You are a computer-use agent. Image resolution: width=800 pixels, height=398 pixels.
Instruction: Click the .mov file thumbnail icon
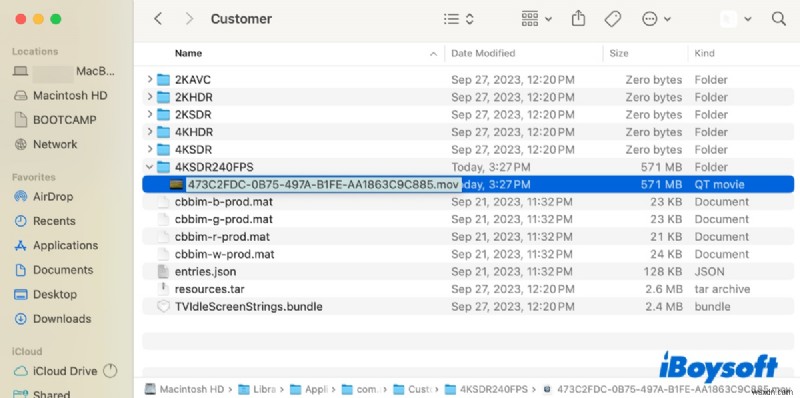(x=177, y=185)
